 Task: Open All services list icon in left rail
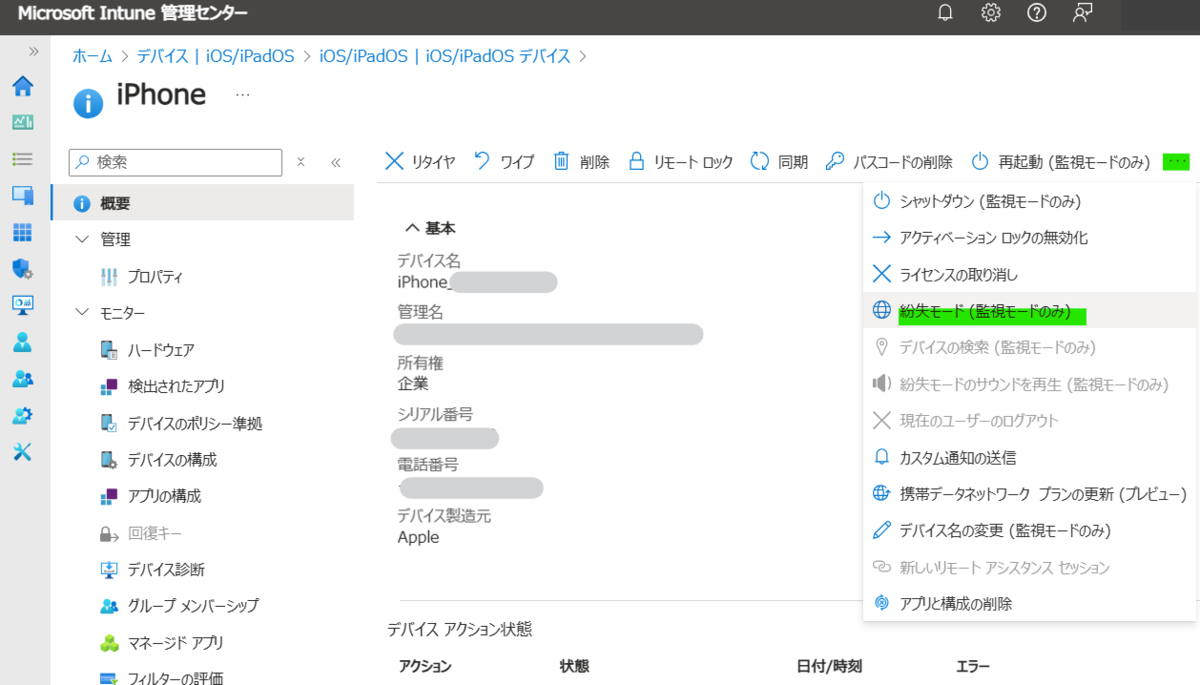[x=22, y=159]
